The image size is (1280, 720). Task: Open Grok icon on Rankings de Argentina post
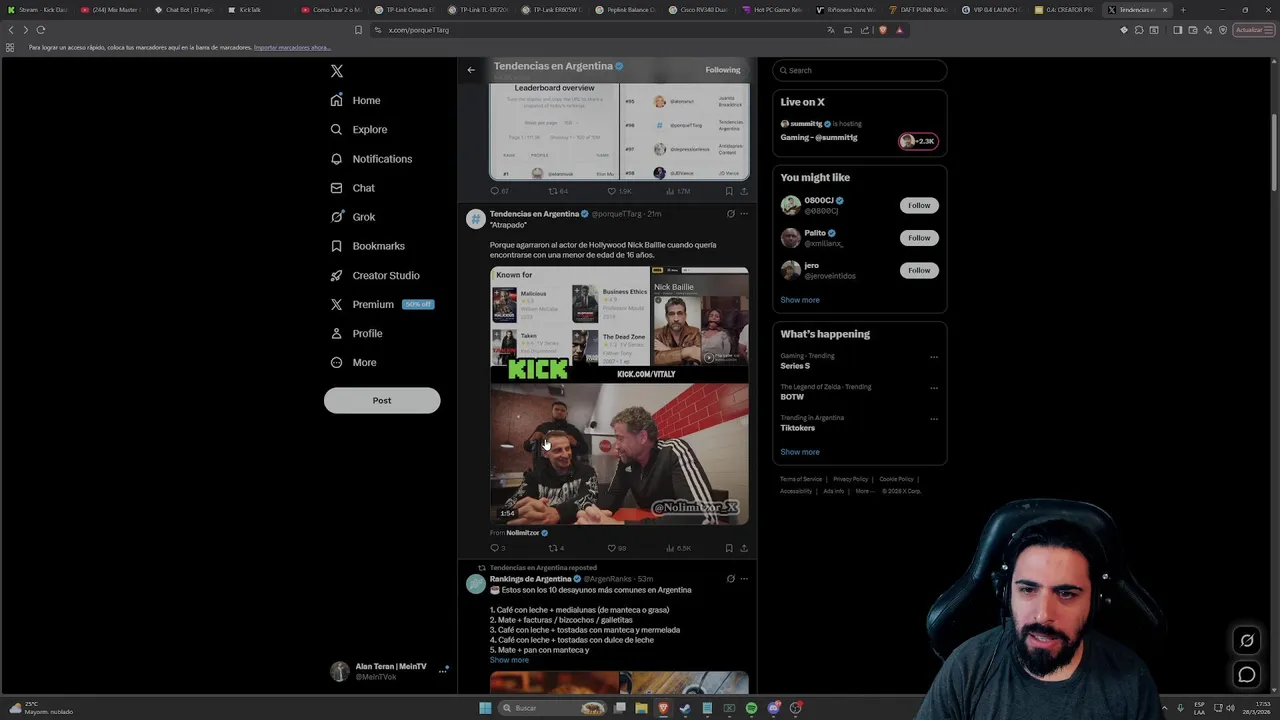[730, 579]
